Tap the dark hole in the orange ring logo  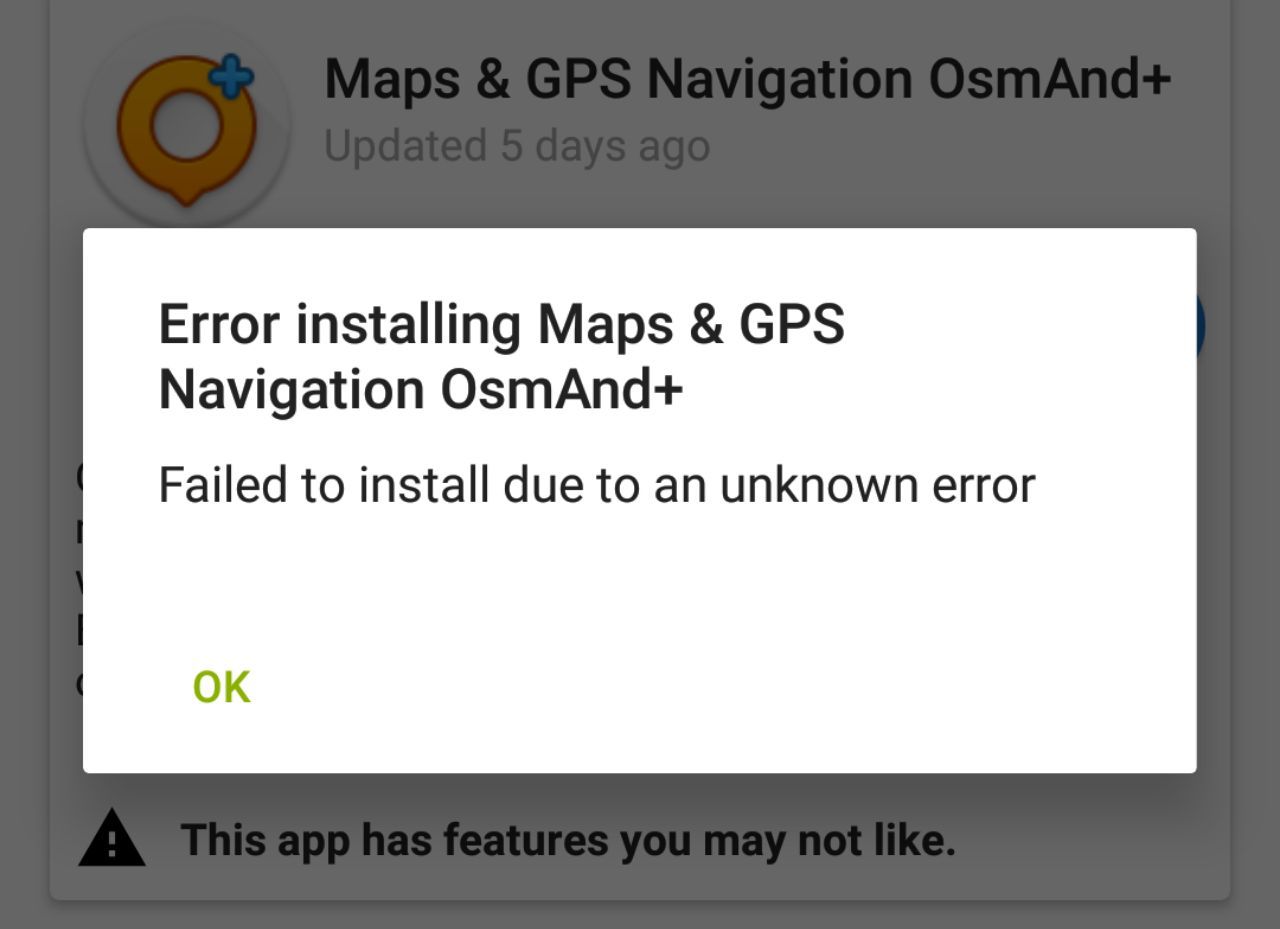[x=186, y=130]
